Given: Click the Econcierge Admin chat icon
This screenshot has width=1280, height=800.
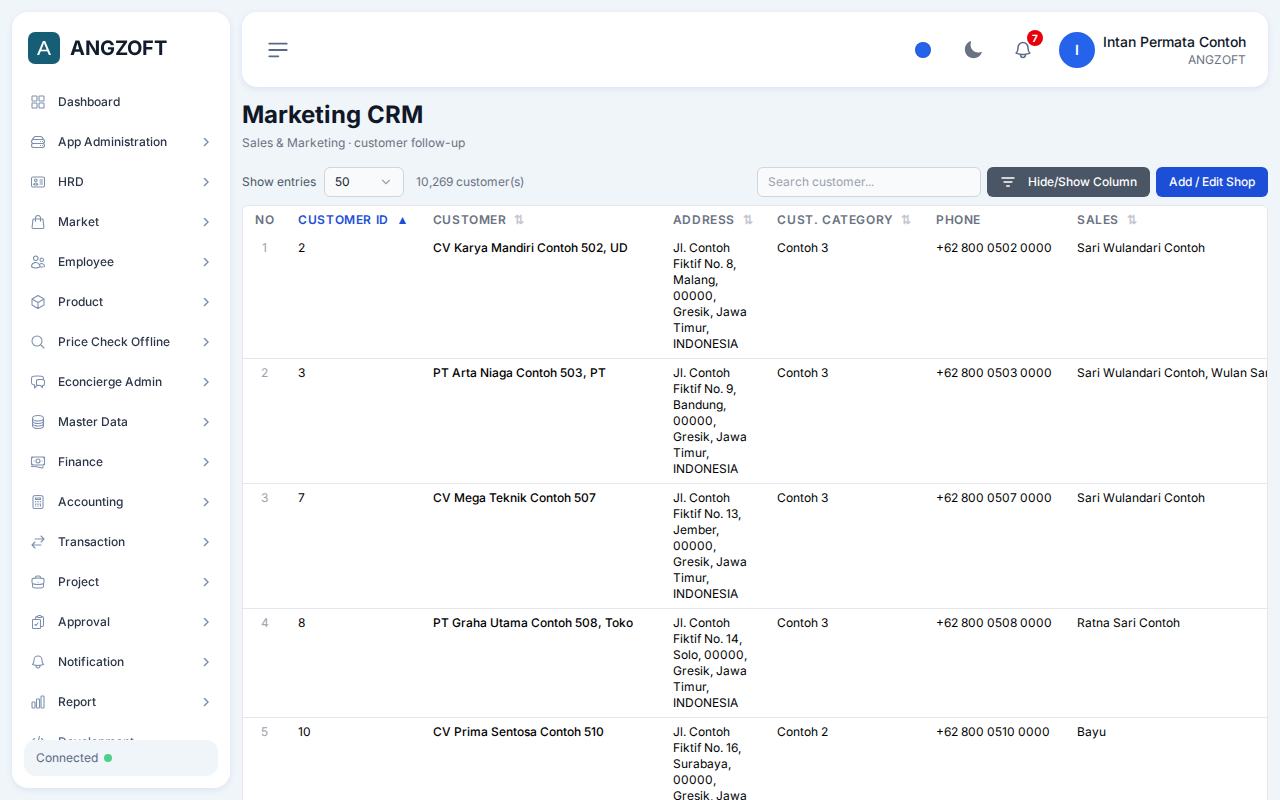Looking at the screenshot, I should click(38, 382).
